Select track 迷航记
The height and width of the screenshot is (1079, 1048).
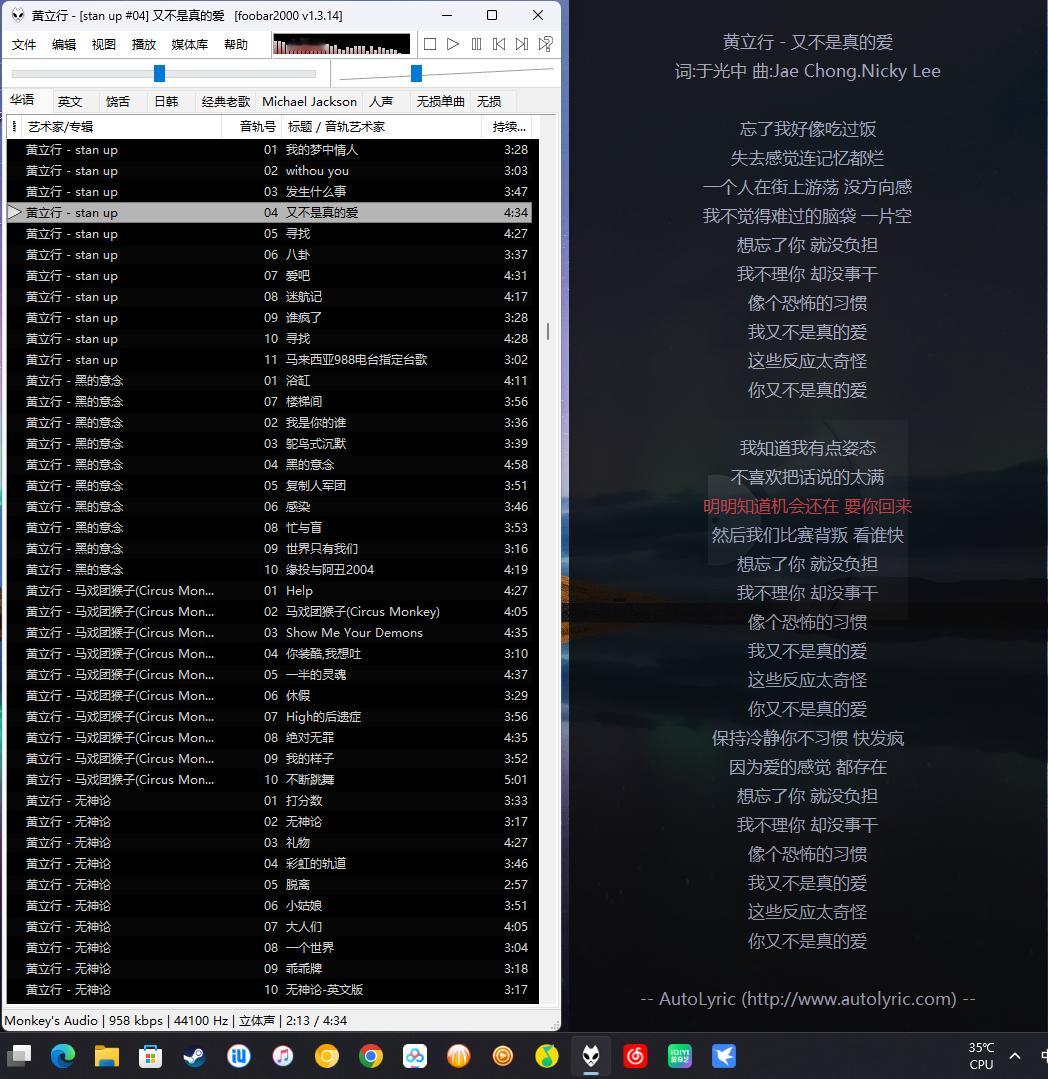(x=269, y=297)
